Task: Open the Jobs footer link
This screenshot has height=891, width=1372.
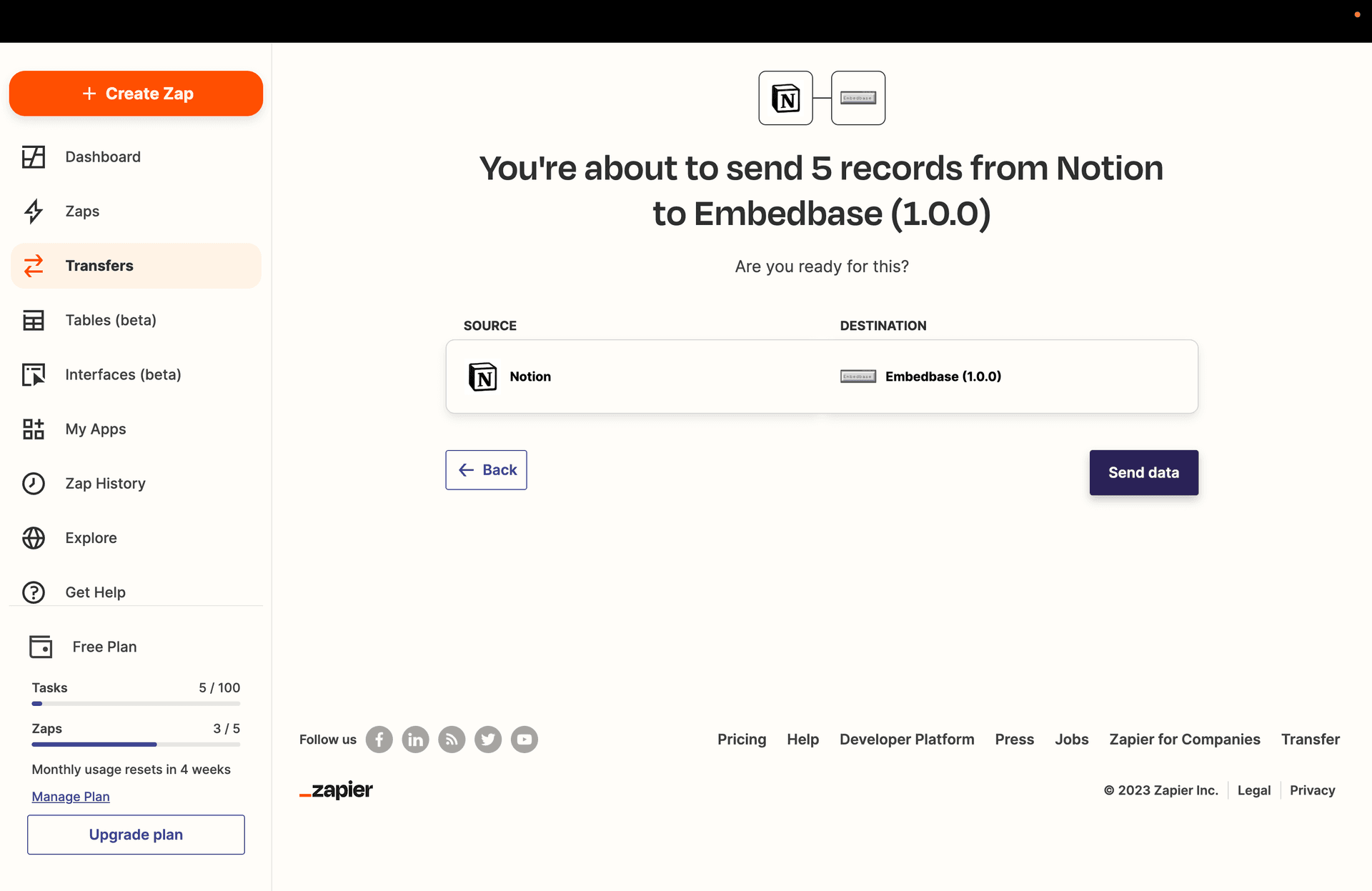Action: point(1072,740)
